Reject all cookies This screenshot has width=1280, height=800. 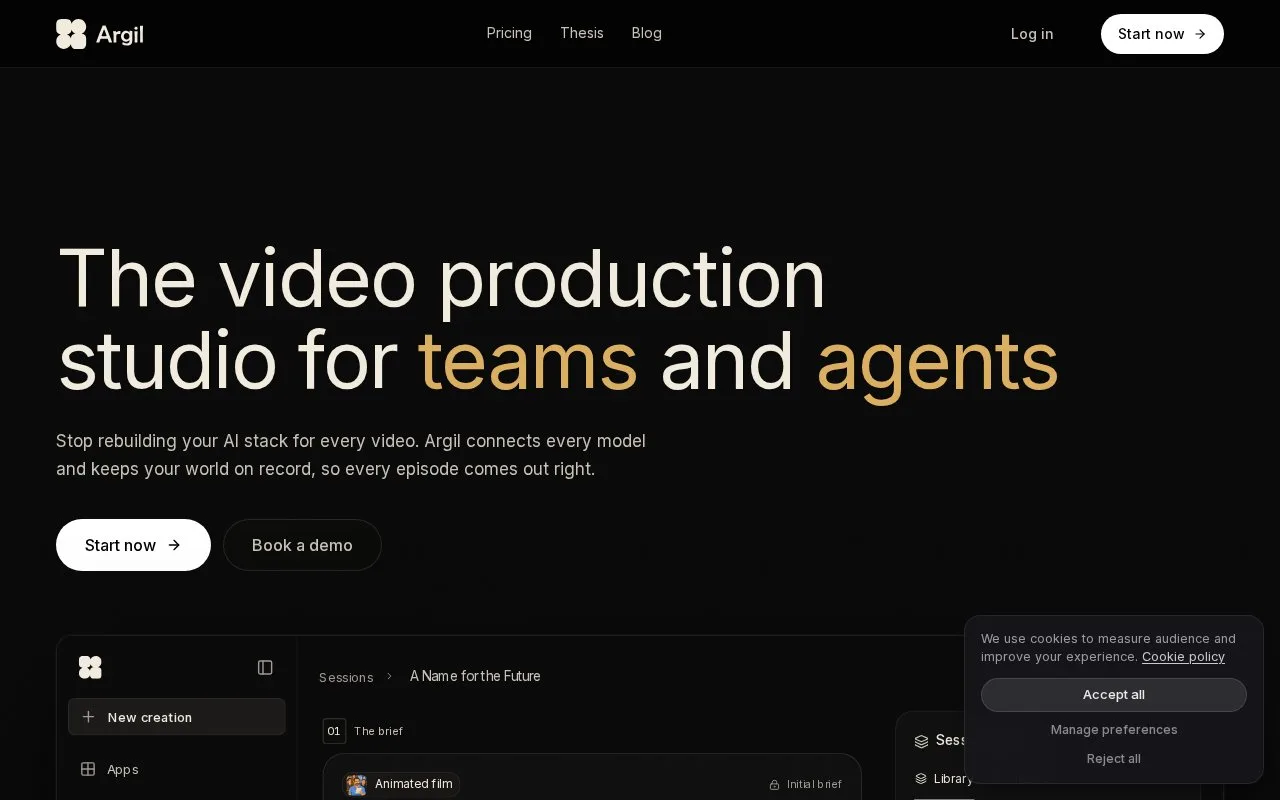click(x=1114, y=759)
